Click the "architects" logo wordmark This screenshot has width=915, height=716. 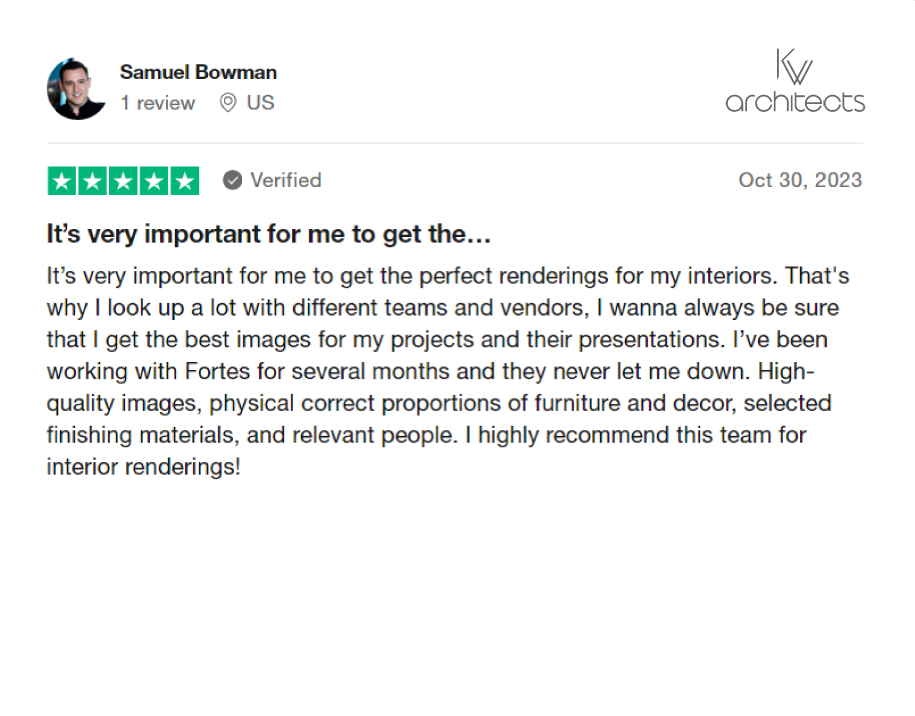click(795, 102)
